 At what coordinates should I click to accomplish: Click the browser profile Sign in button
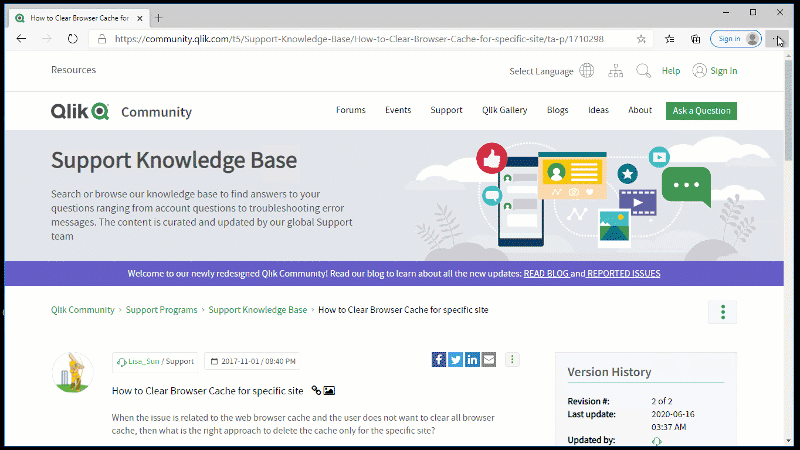(736, 39)
